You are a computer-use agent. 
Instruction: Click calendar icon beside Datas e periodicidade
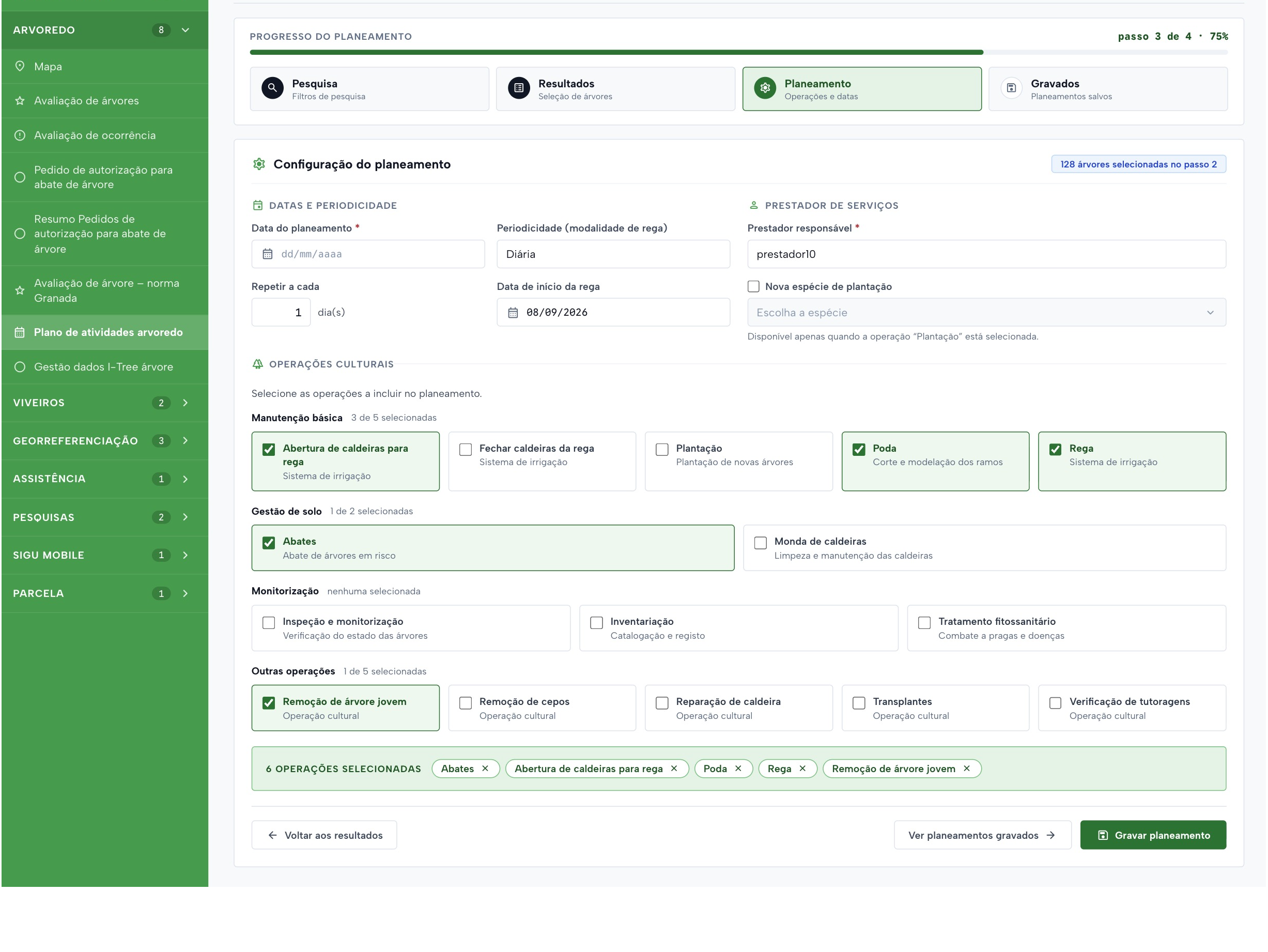coord(258,205)
